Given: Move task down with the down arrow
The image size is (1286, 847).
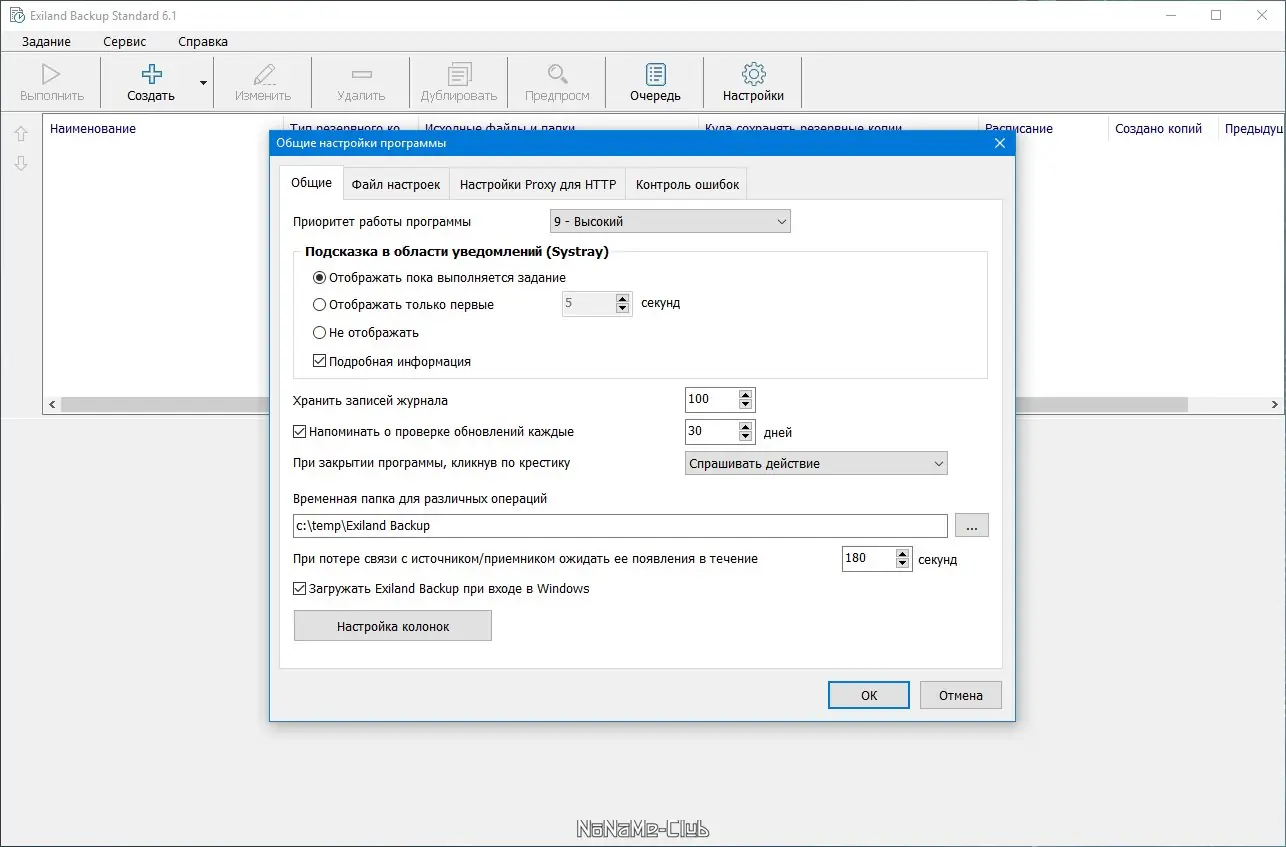Looking at the screenshot, I should coord(21,163).
